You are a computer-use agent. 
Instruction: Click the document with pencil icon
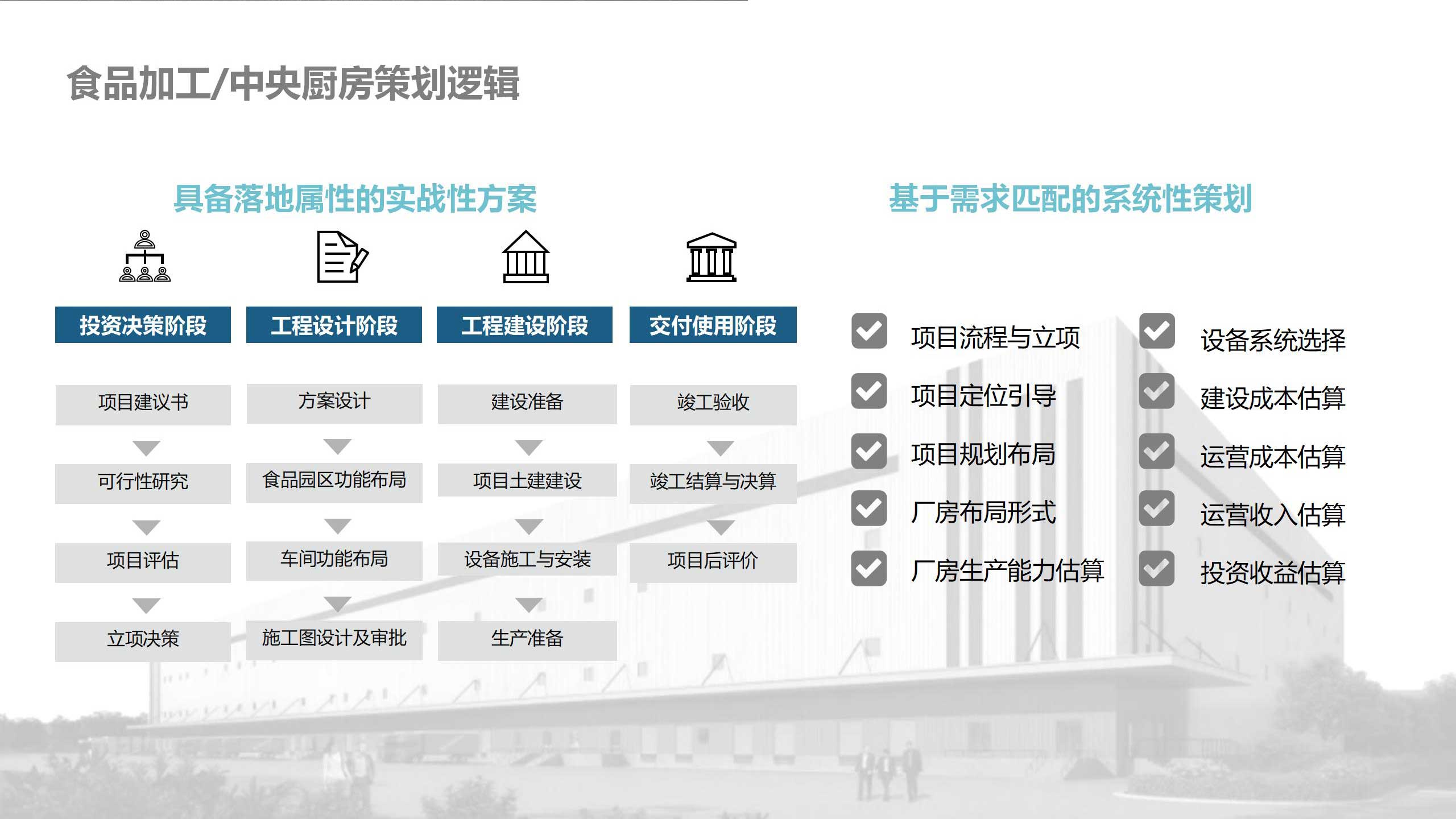342,257
